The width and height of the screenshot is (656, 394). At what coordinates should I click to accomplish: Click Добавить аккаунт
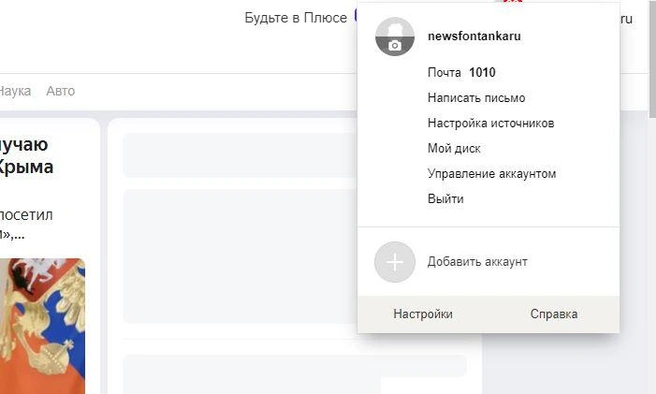(477, 262)
